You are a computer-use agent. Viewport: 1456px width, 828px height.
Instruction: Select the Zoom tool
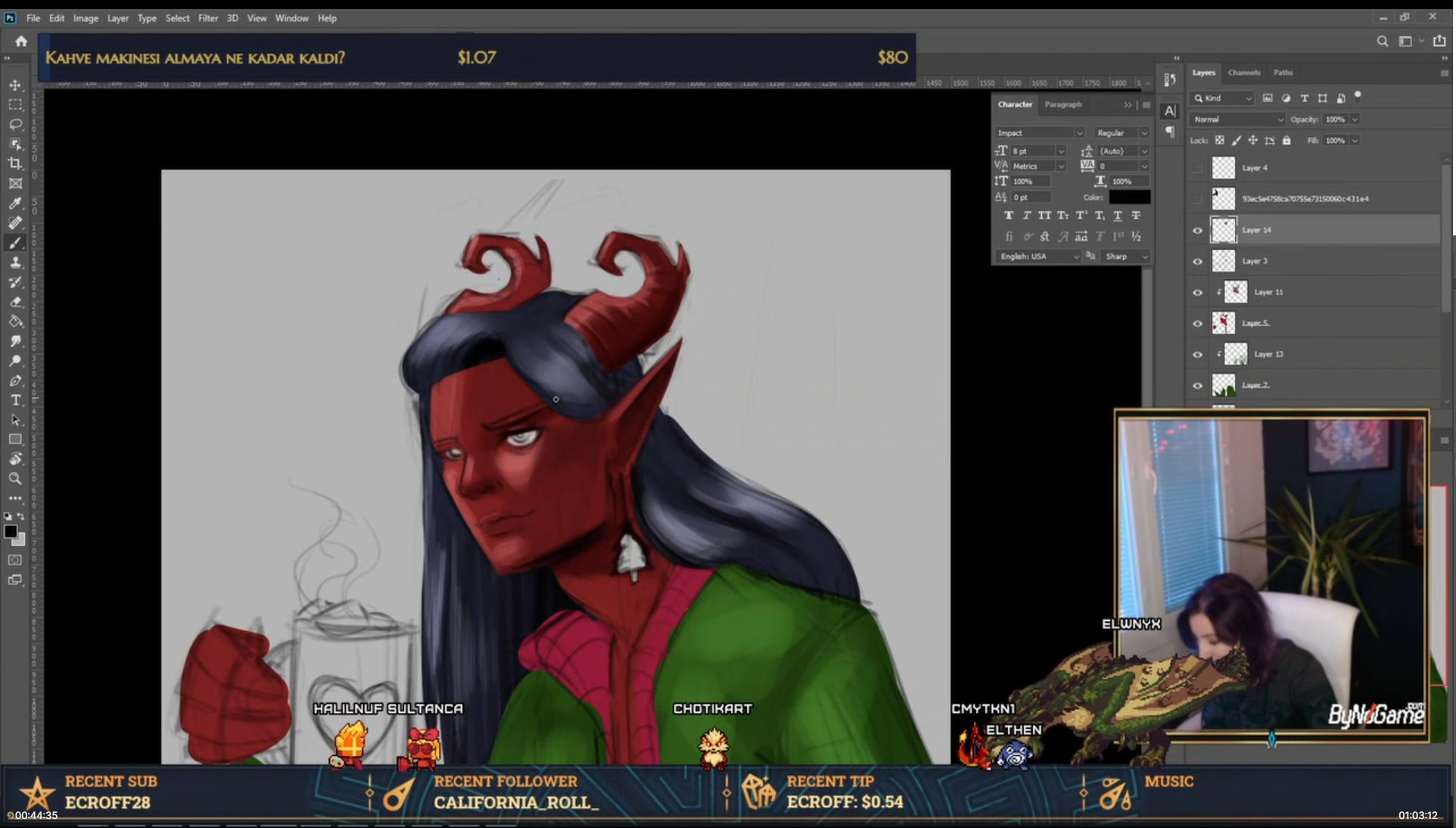click(x=15, y=478)
